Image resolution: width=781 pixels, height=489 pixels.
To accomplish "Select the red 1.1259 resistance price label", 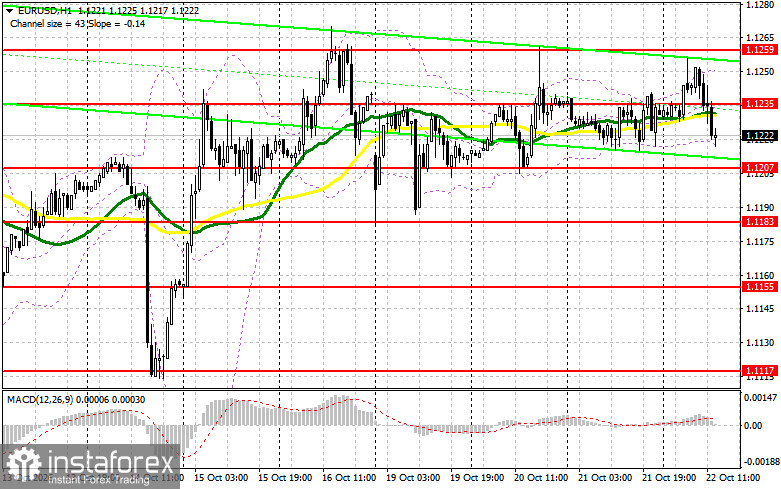I will click(x=760, y=49).
